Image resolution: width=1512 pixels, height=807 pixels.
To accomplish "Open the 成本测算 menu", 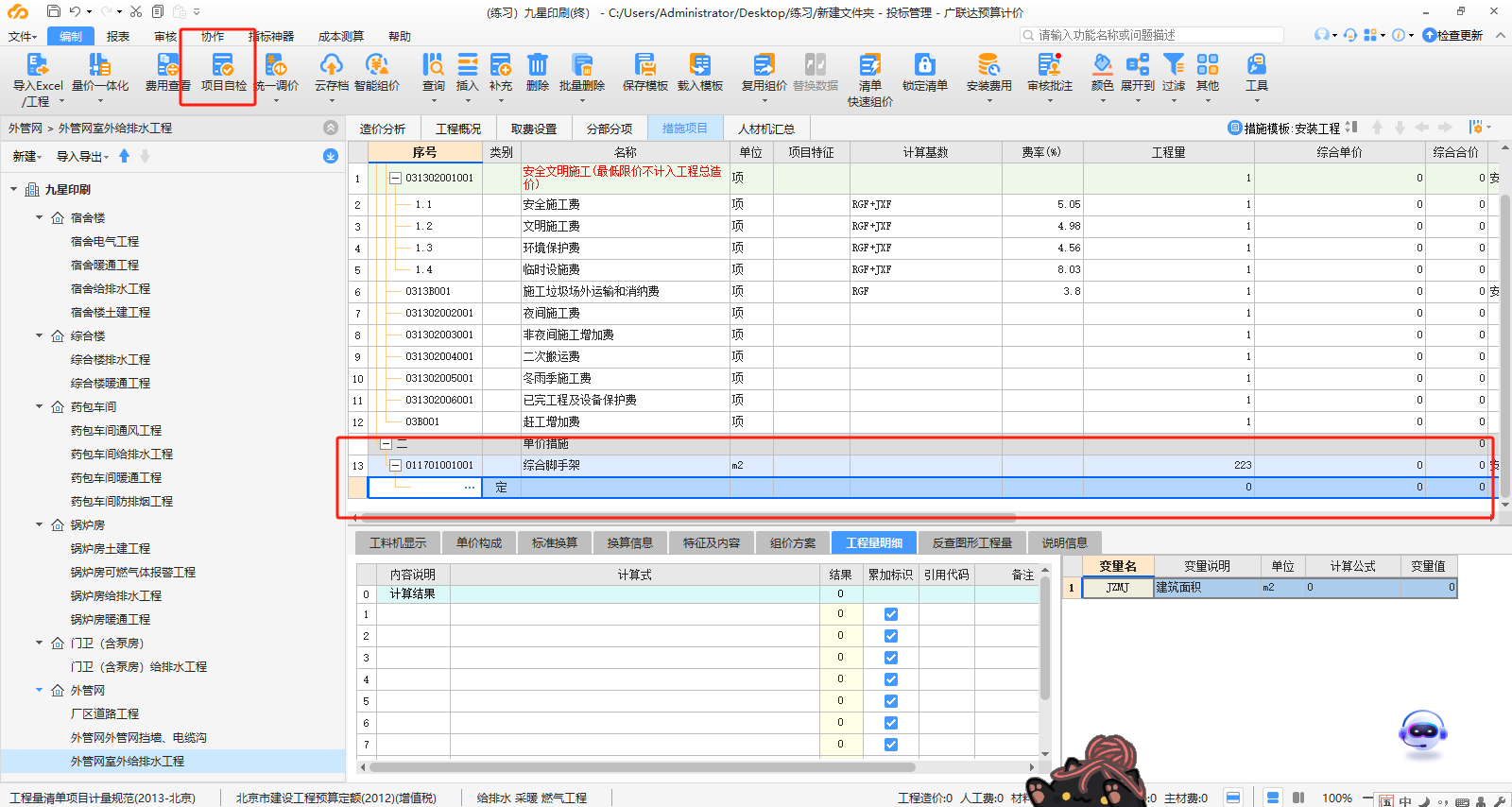I will coord(341,36).
